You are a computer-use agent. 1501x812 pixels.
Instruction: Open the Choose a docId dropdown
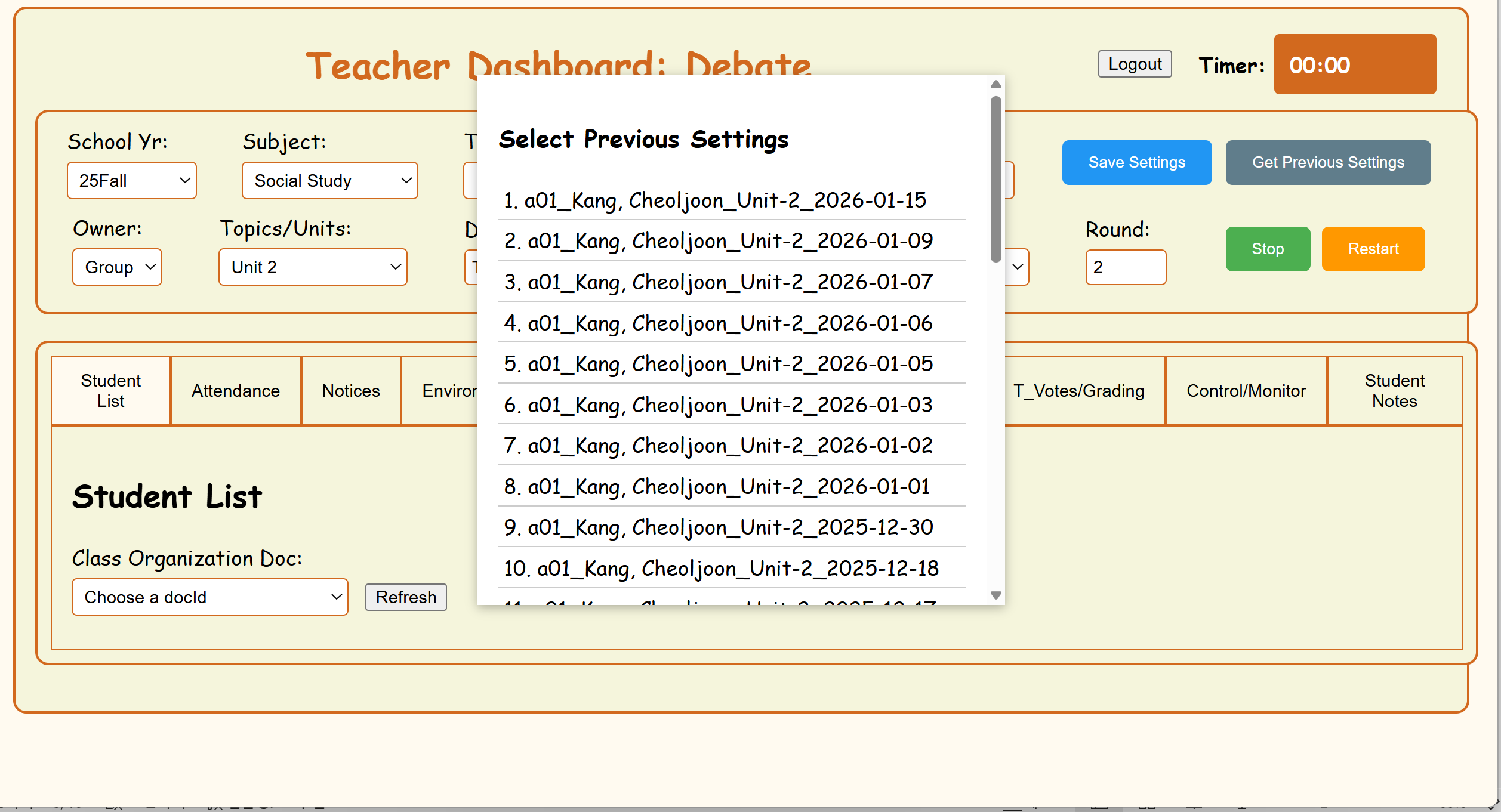pos(209,597)
